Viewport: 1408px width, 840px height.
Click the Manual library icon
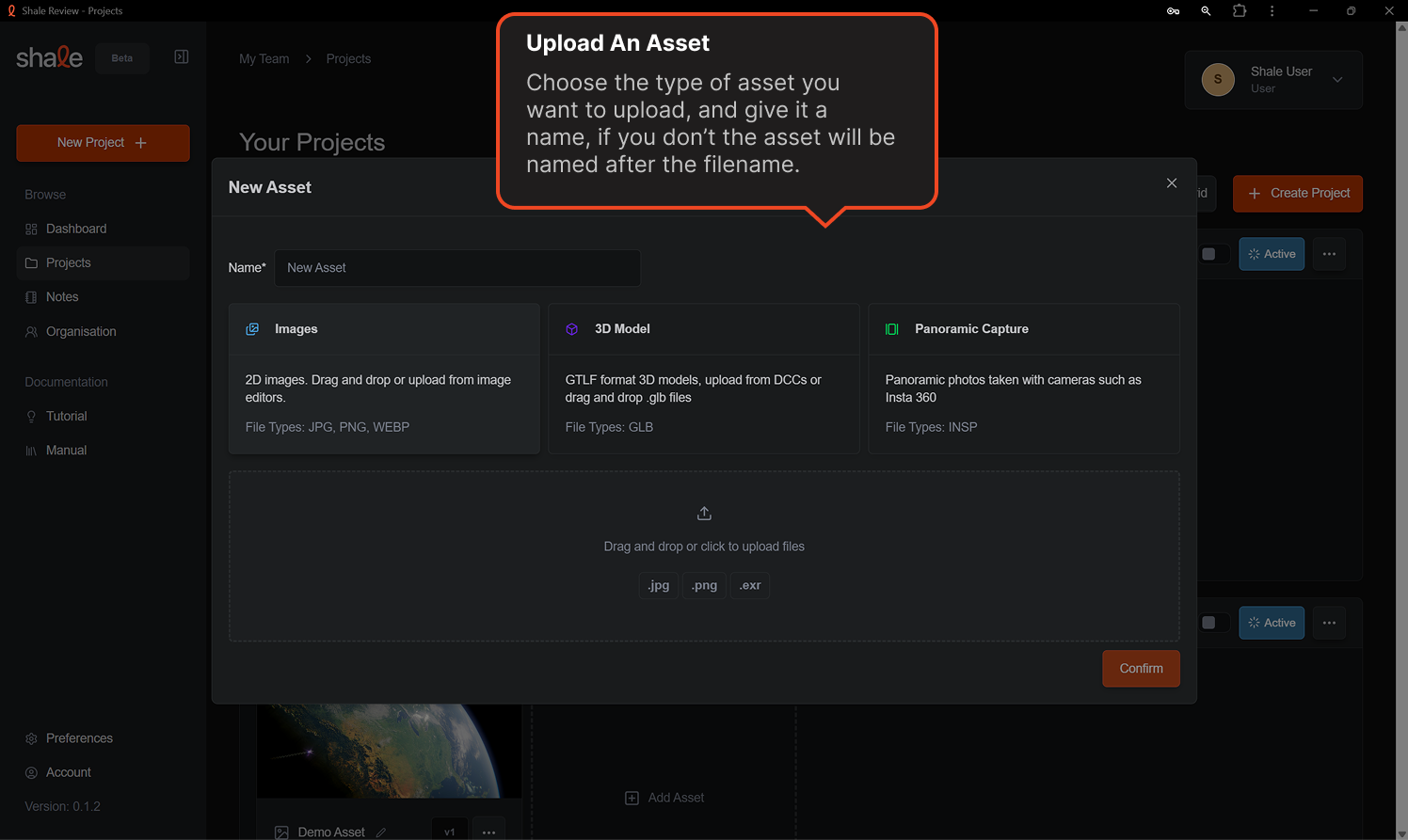point(31,451)
